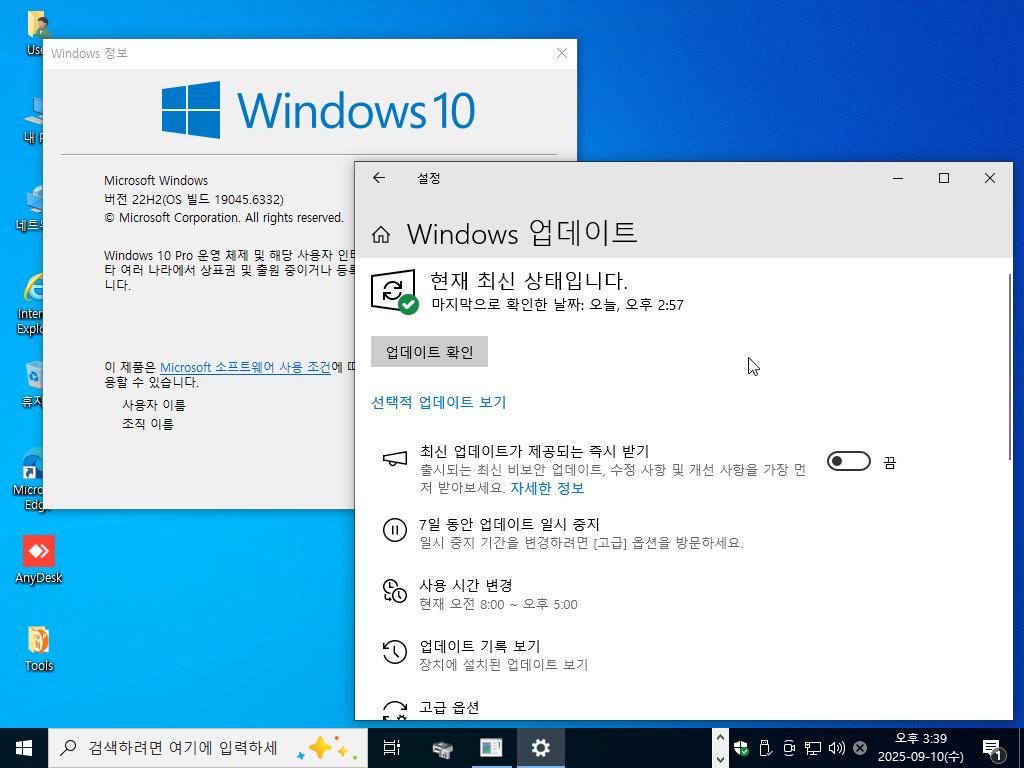The height and width of the screenshot is (768, 1024).
Task: Open 업데이트 기록 보기 option
Action: pyautogui.click(x=480, y=646)
